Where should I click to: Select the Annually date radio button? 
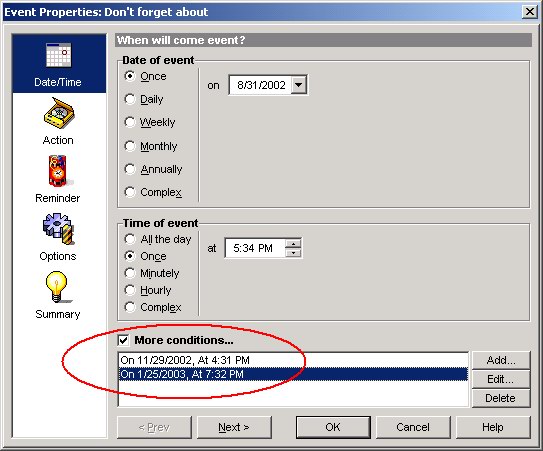pos(130,169)
